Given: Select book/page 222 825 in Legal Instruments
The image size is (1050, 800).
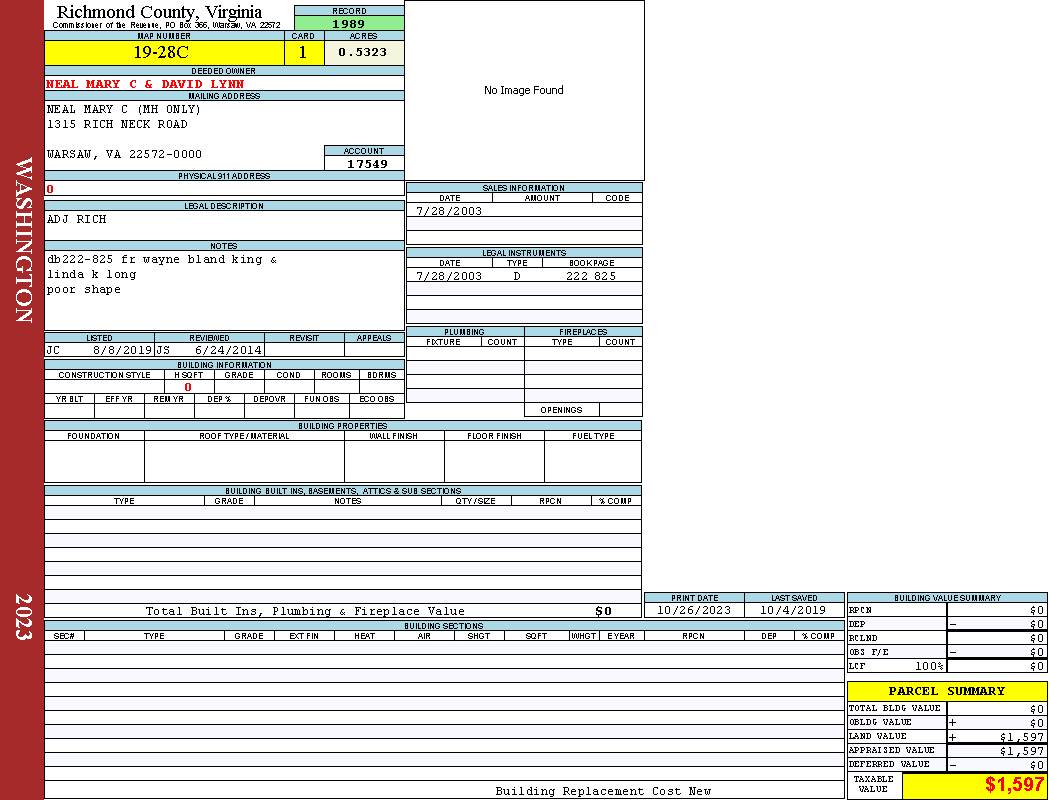Looking at the screenshot, I should (591, 276).
